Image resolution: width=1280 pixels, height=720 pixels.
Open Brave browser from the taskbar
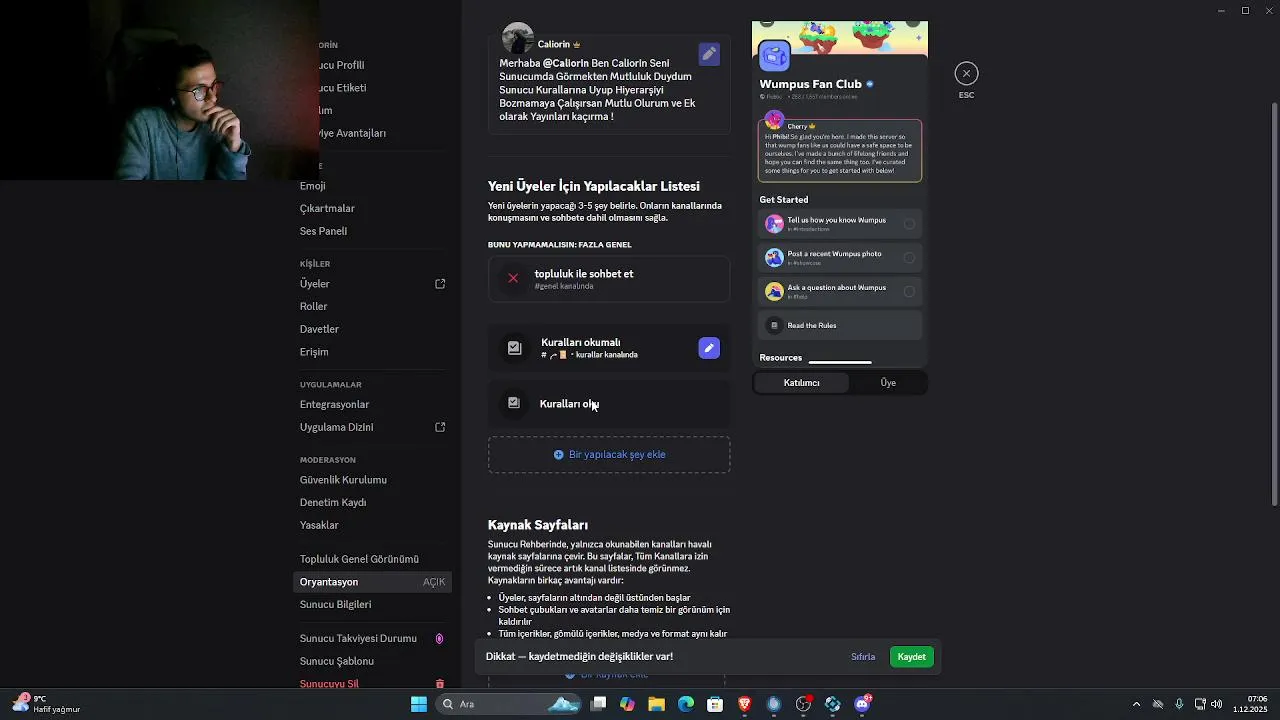click(x=744, y=704)
